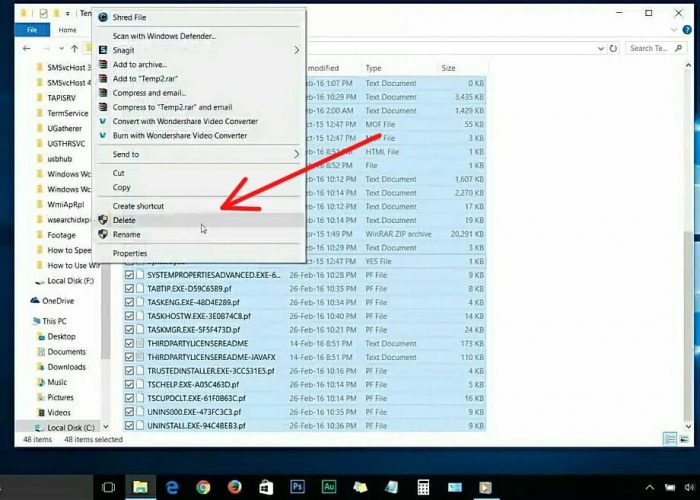Uncheck the THIRDPARTYLICENSEREADME-JAVAFX checkbox

[129, 357]
